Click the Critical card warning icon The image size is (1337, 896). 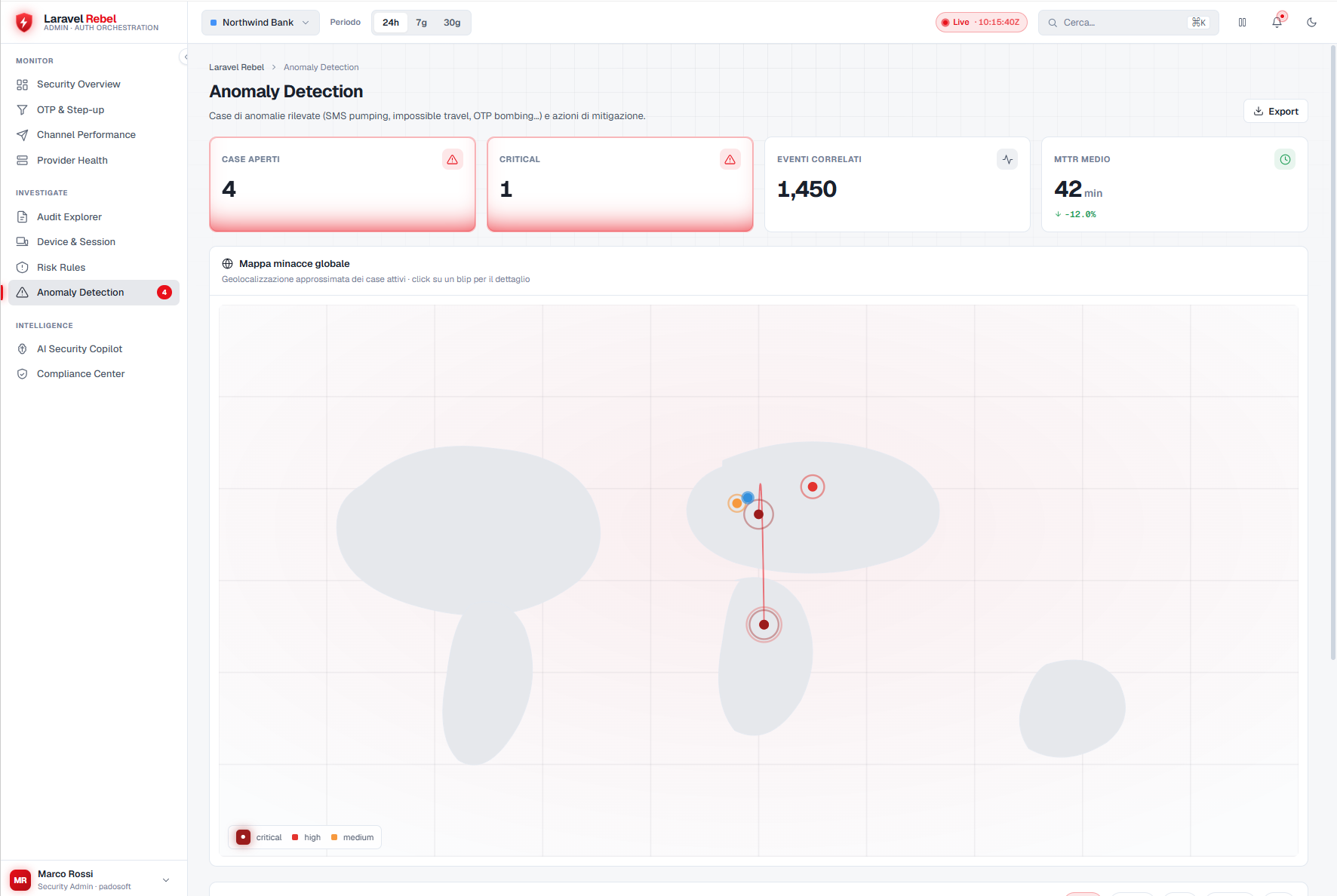(x=730, y=159)
